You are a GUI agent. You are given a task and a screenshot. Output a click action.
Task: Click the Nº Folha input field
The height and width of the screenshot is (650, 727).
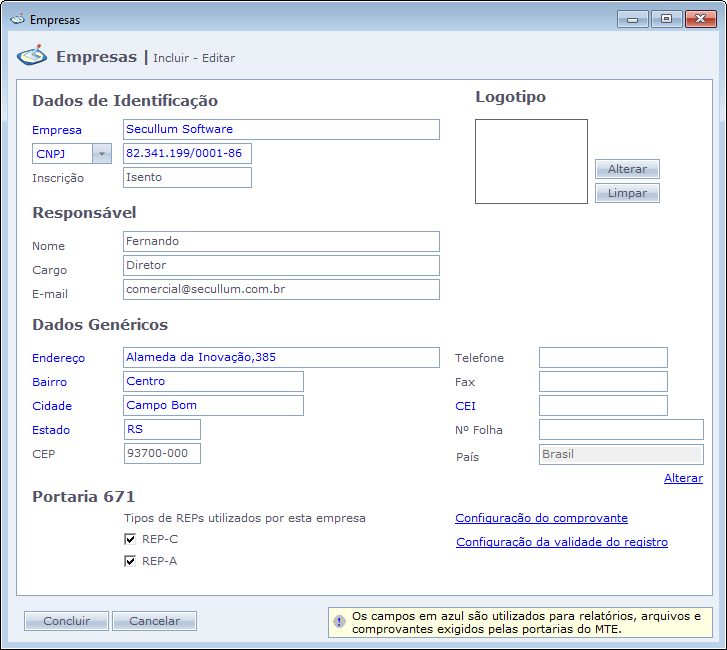pos(620,429)
